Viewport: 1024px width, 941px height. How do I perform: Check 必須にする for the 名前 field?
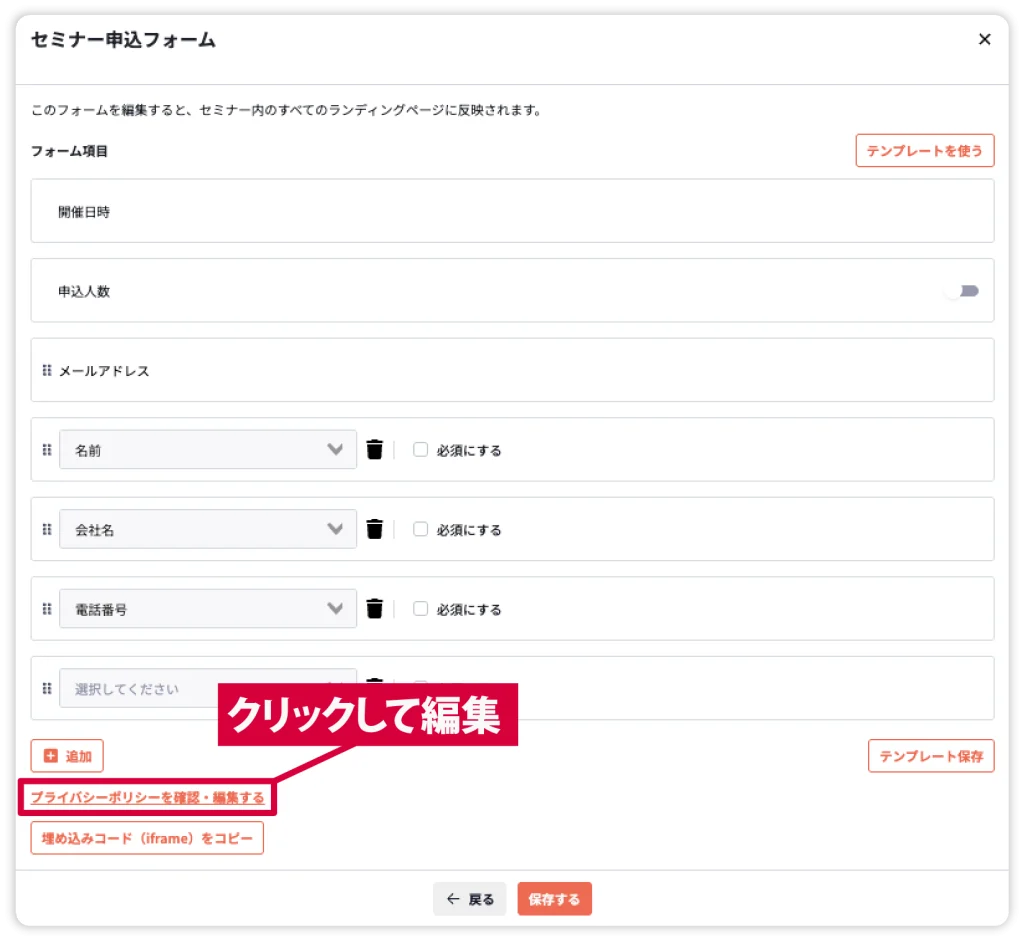(421, 450)
